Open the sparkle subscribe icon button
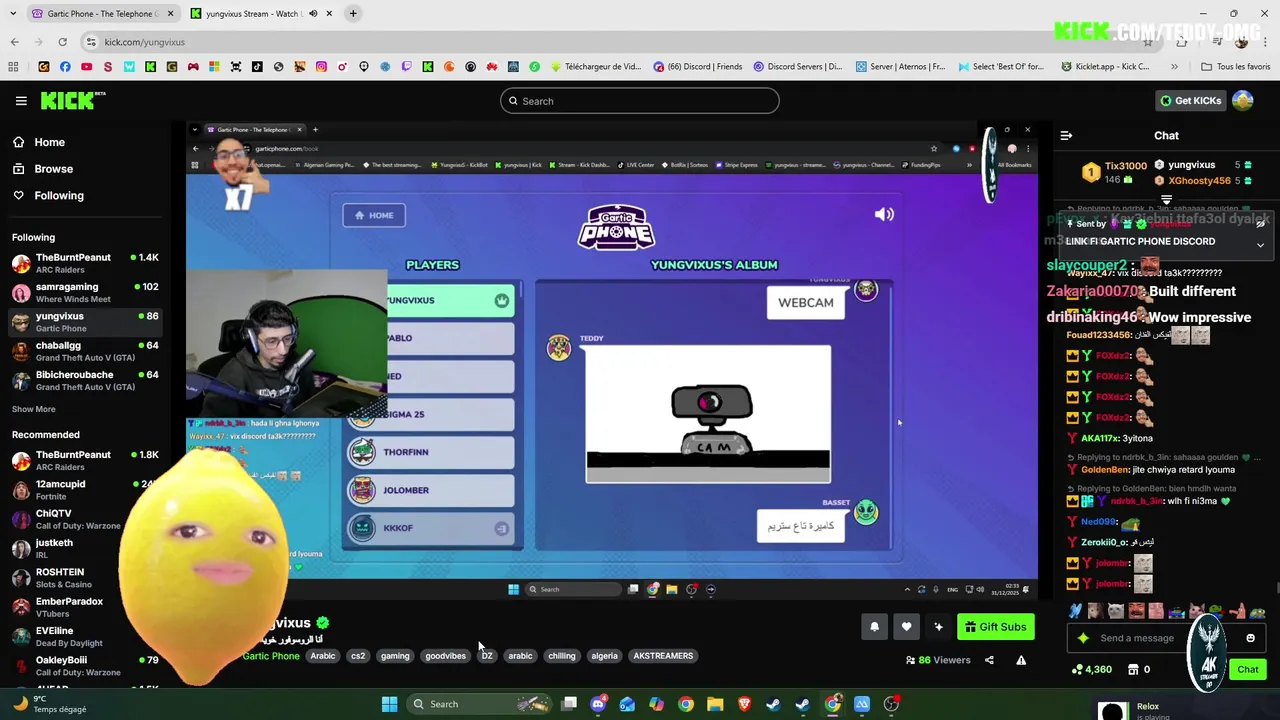This screenshot has height=720, width=1280. 938,627
